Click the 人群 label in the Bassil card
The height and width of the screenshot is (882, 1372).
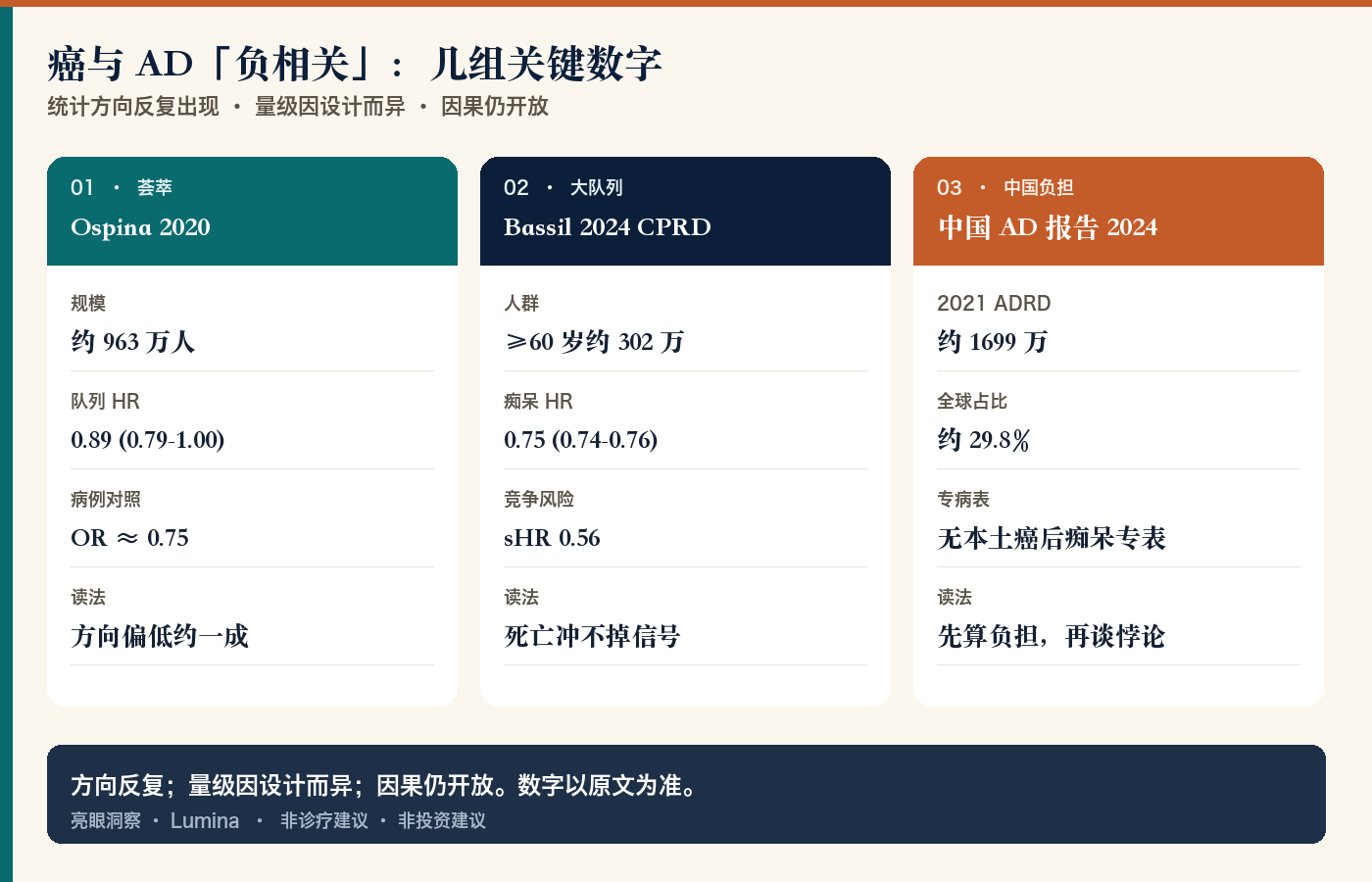[521, 303]
